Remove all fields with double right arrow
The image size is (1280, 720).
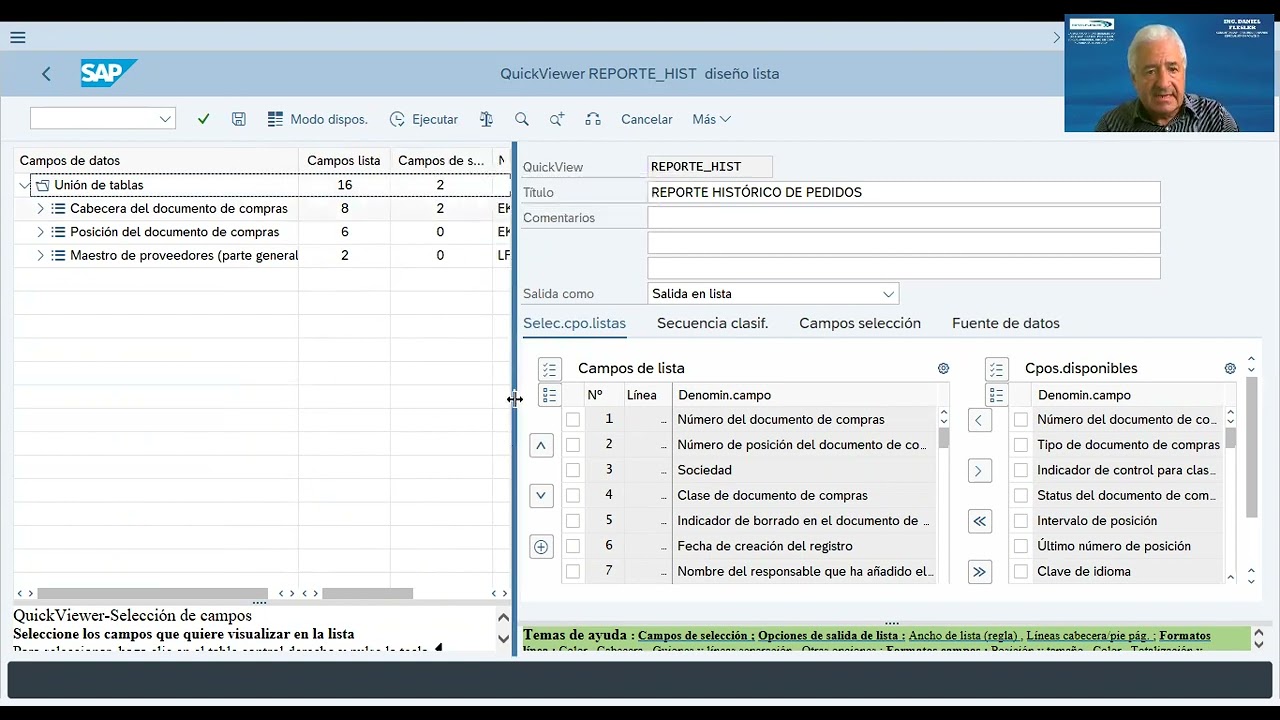point(979,572)
